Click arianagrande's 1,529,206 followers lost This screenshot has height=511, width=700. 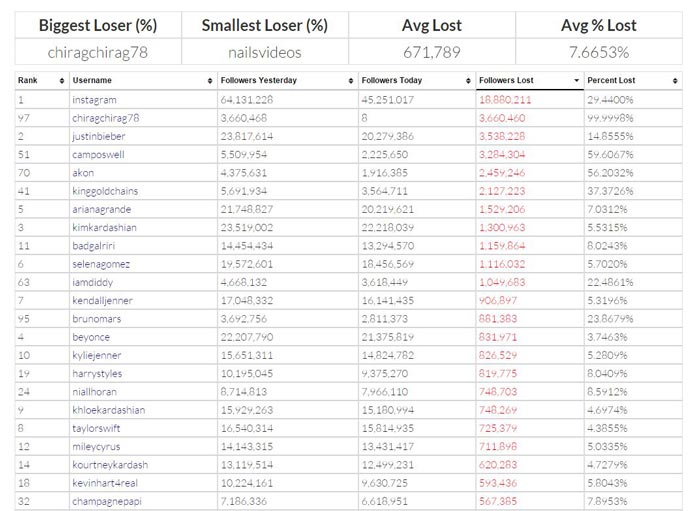click(x=502, y=210)
